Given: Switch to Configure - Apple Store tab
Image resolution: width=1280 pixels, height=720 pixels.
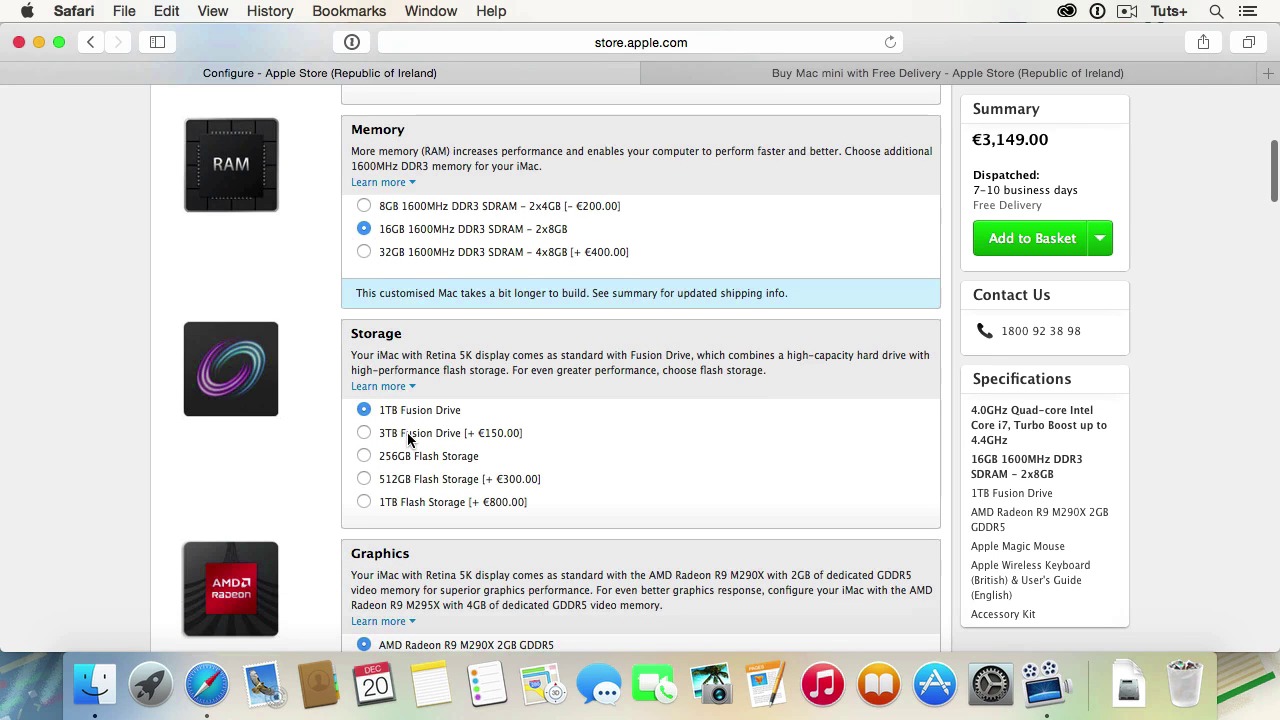Looking at the screenshot, I should point(320,73).
